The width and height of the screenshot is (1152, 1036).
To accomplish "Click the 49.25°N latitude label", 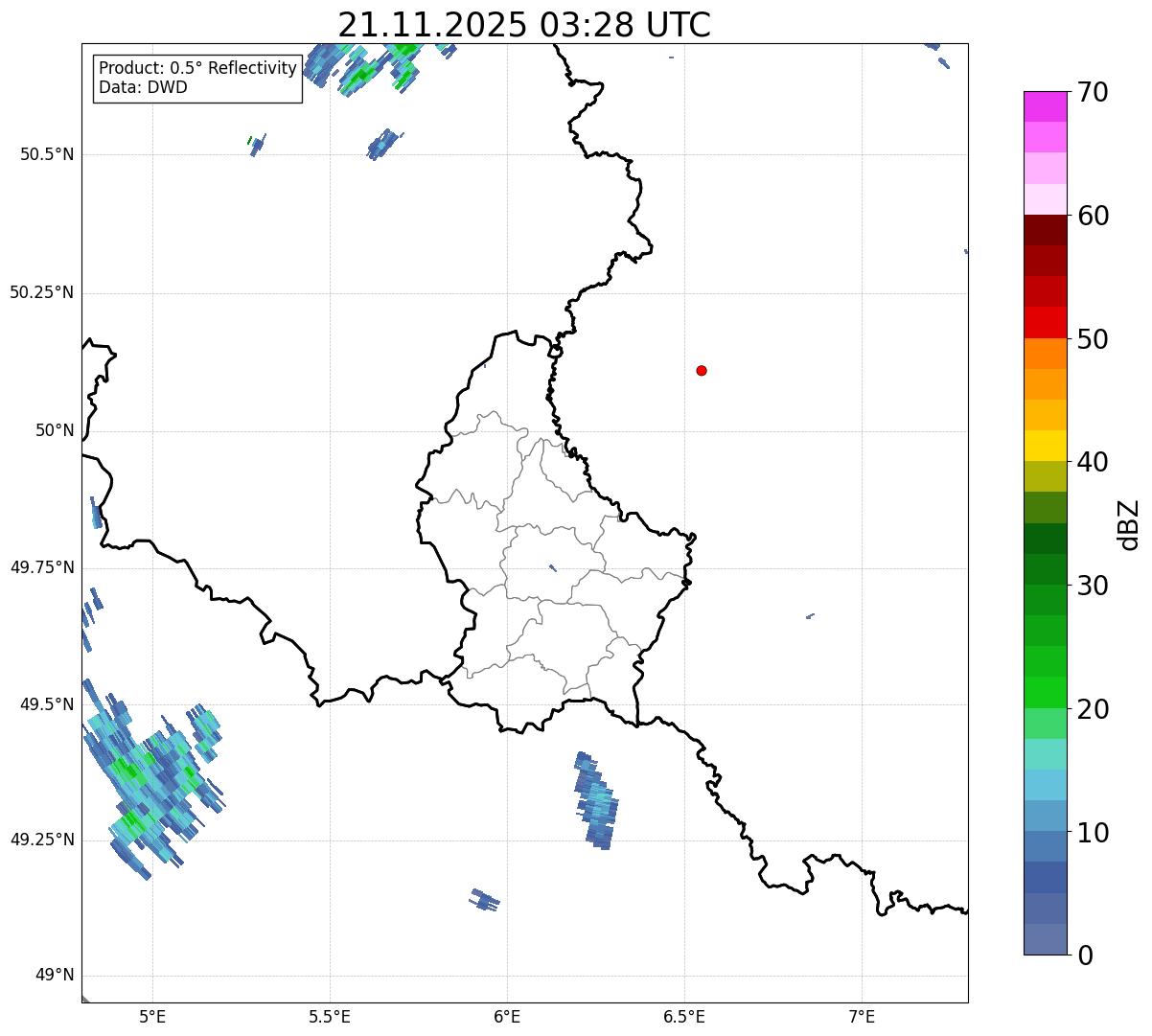I will click(x=42, y=840).
